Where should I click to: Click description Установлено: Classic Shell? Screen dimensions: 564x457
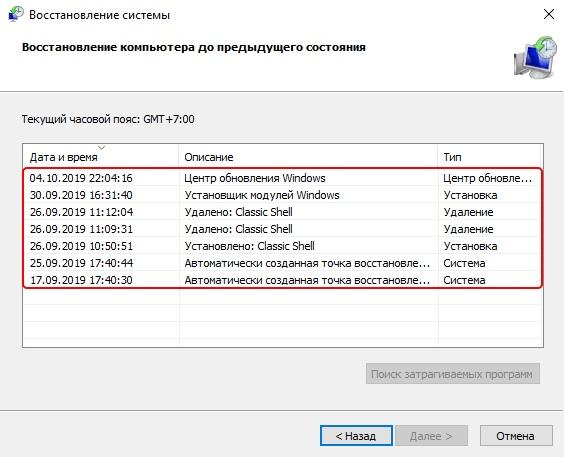point(249,246)
